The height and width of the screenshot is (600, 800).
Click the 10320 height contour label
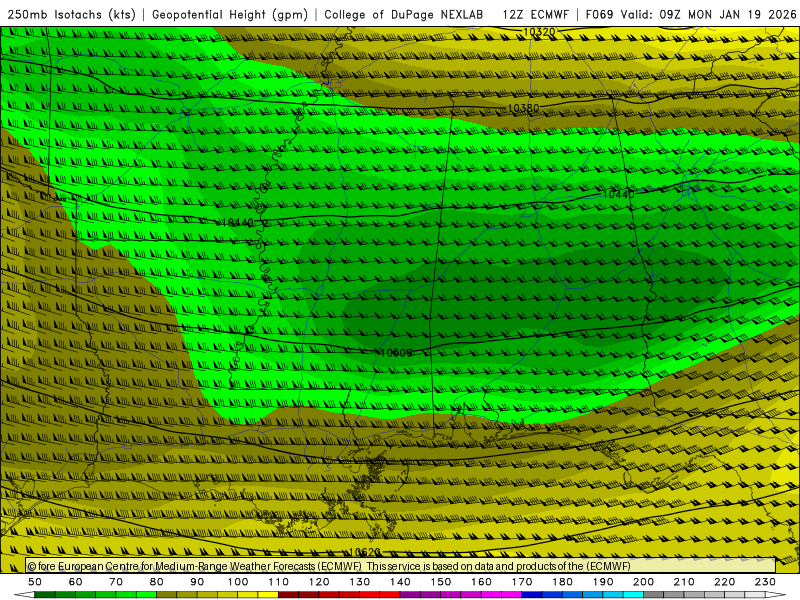click(x=539, y=32)
